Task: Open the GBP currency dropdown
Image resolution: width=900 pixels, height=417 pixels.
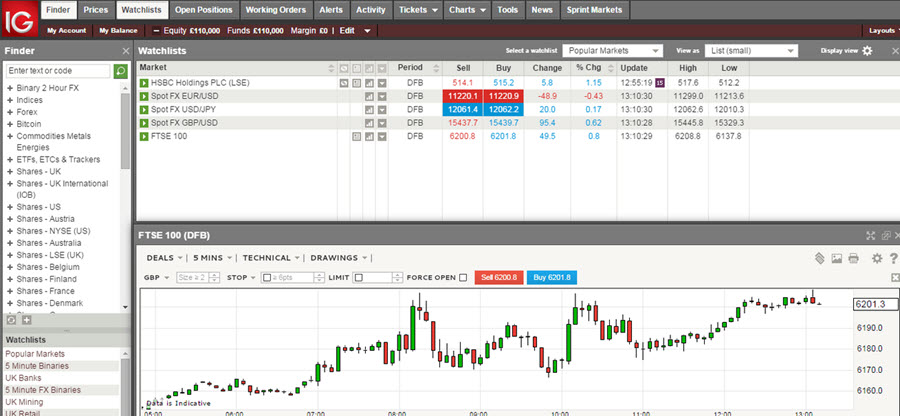Action: (x=157, y=278)
